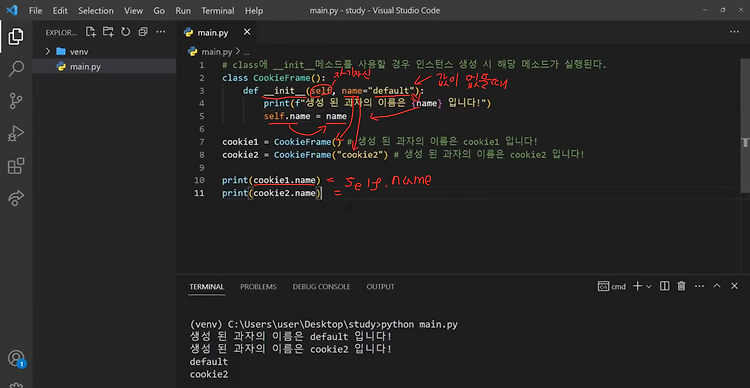Click 'print(cookie1.name)' on line 10
Viewport: 750px width, 388px height.
tap(271, 180)
